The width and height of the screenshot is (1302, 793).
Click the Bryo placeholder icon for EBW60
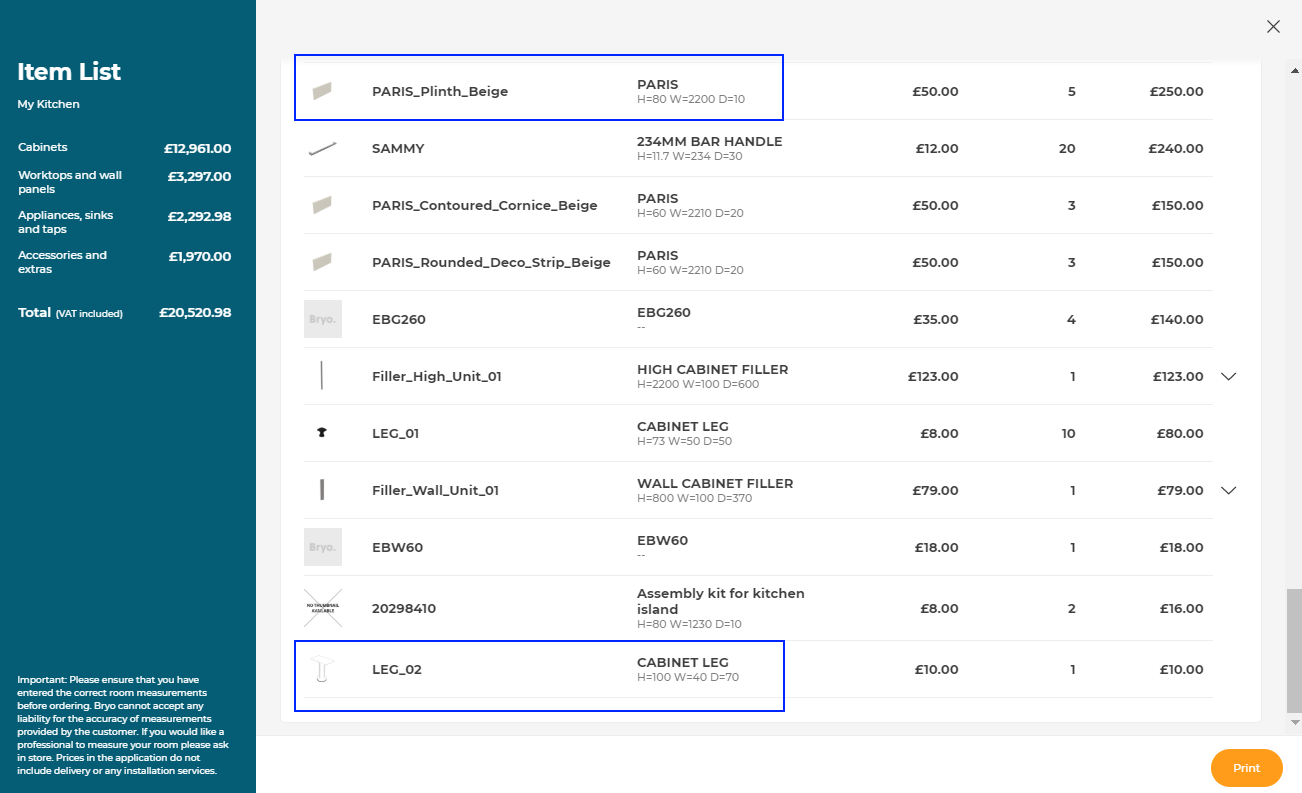coord(322,546)
